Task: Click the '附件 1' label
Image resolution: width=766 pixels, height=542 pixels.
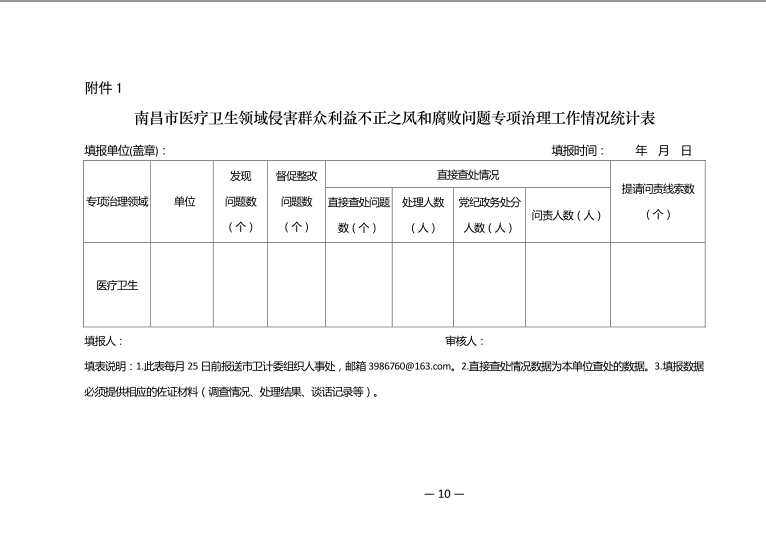Action: pos(103,88)
